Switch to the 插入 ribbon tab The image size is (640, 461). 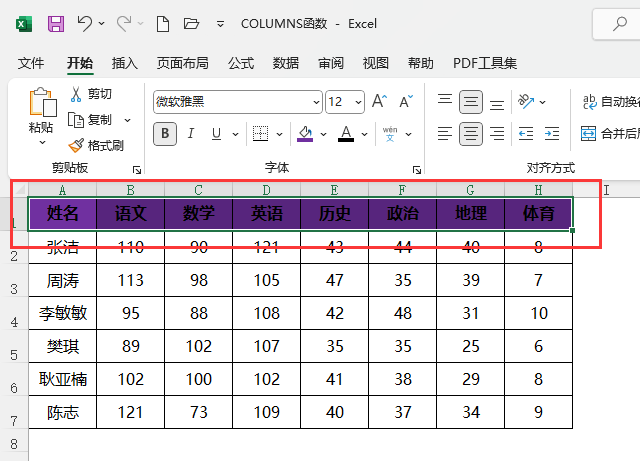125,63
